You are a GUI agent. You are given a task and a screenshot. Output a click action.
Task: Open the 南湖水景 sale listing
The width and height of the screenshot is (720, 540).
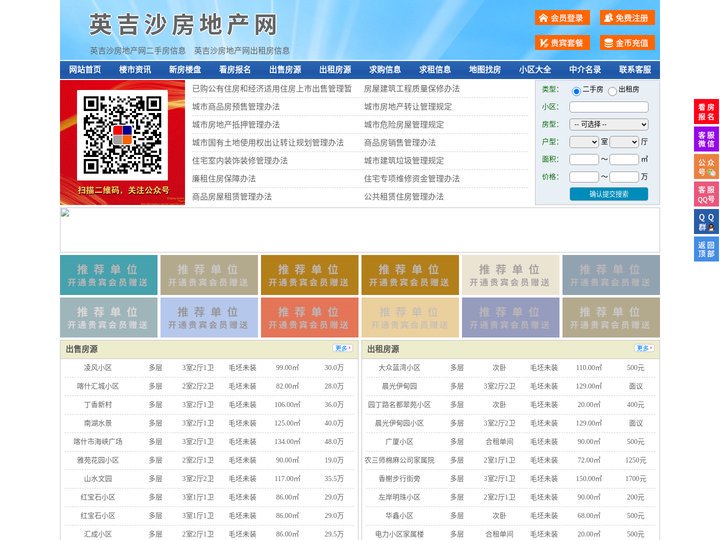98,423
